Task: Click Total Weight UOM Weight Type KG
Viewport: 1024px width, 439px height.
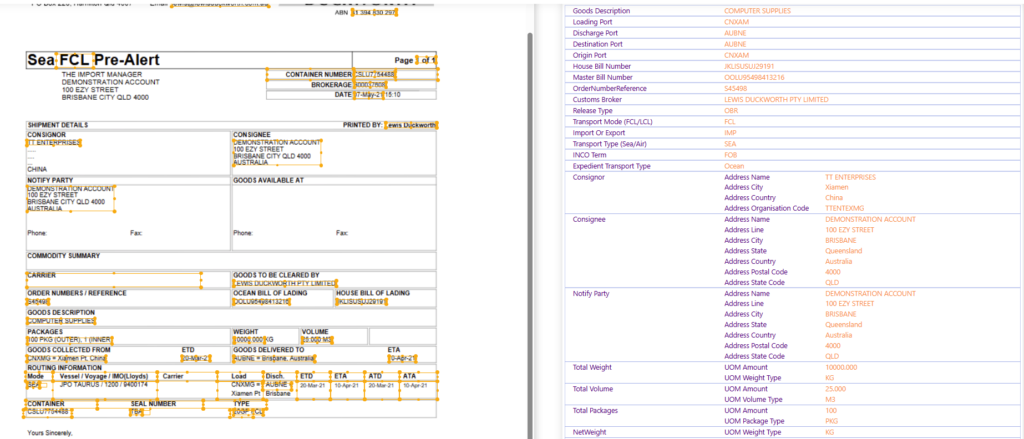Action: 829,378
